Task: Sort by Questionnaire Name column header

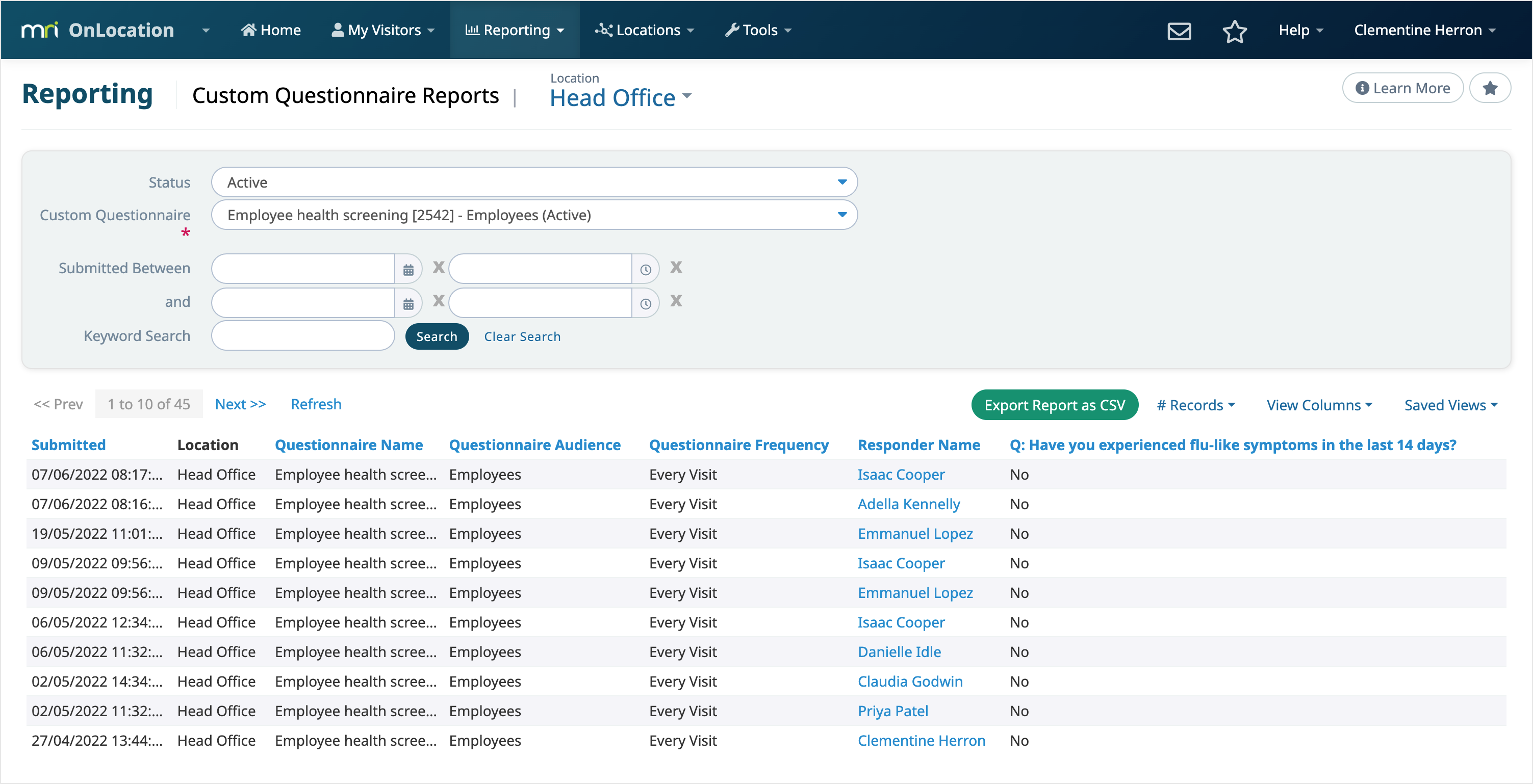Action: click(x=349, y=445)
